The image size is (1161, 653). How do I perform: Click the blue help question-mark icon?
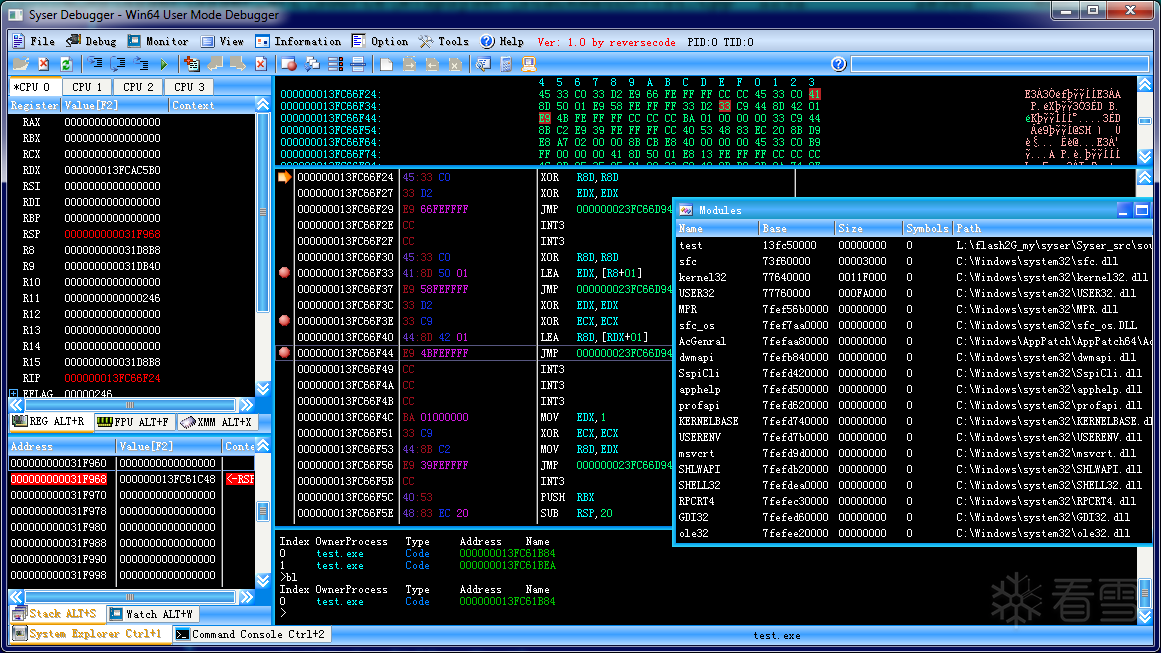tap(838, 64)
